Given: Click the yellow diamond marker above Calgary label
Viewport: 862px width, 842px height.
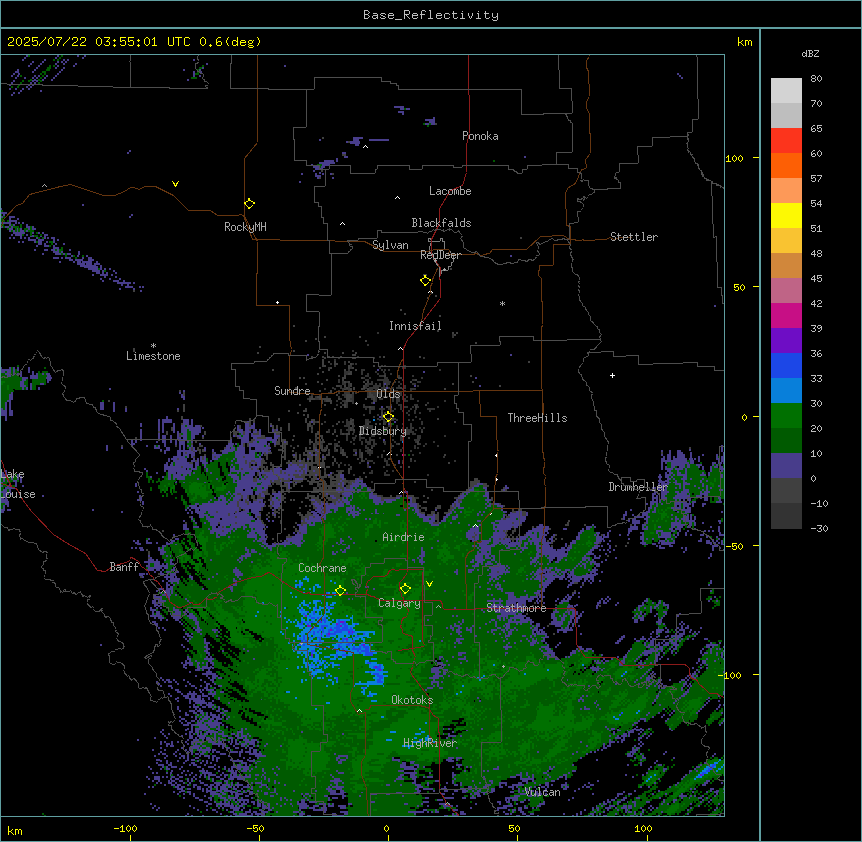Looking at the screenshot, I should tap(405, 589).
